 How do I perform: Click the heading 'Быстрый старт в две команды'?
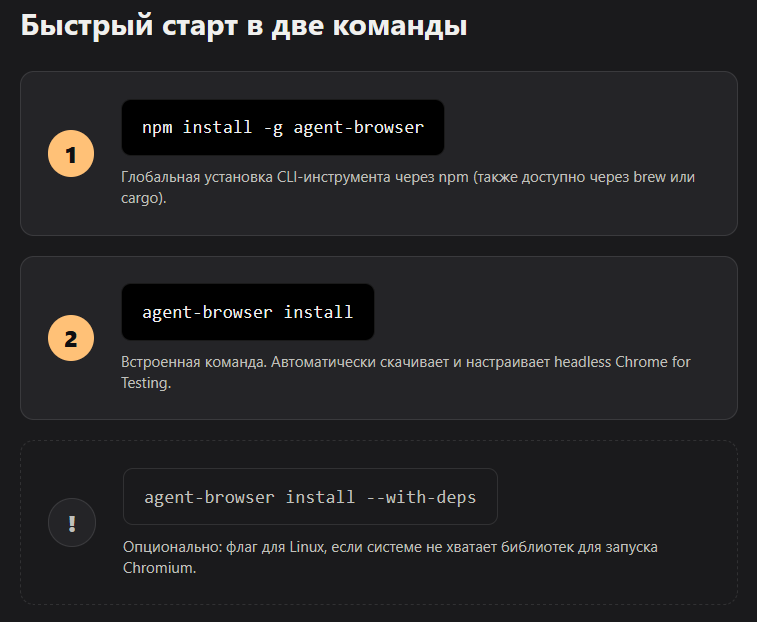pyautogui.click(x=244, y=25)
